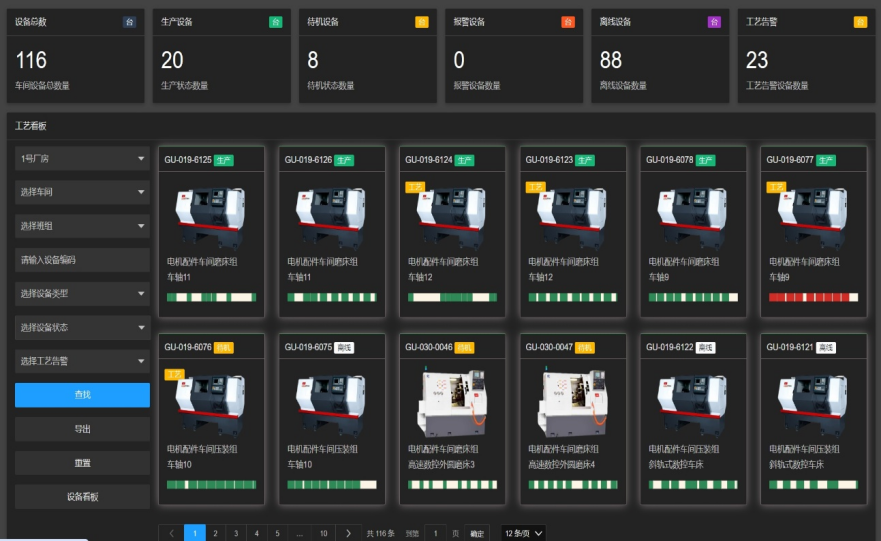Click the red badge on 报警设备 card
Screen dimensions: 881x541
tap(567, 21)
